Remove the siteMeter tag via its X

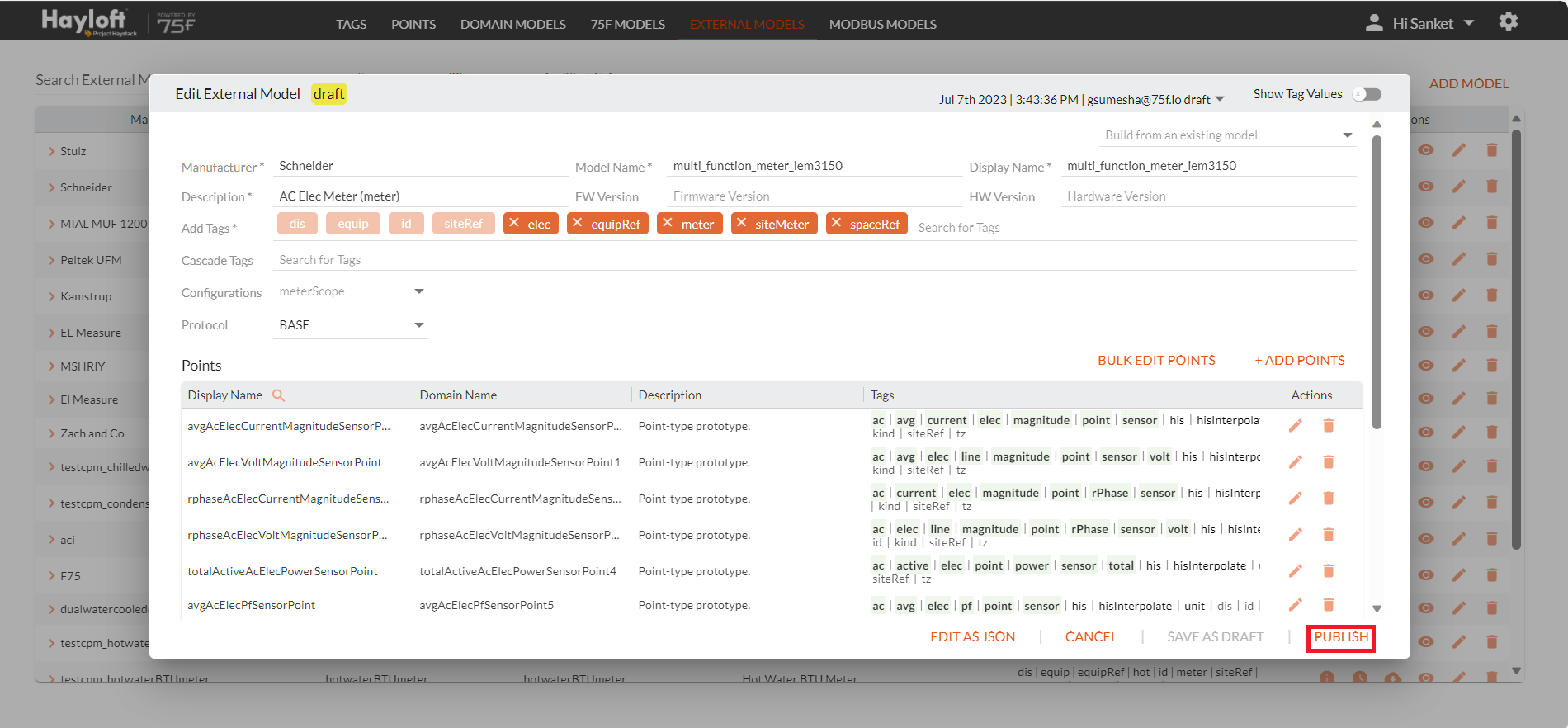click(x=742, y=223)
